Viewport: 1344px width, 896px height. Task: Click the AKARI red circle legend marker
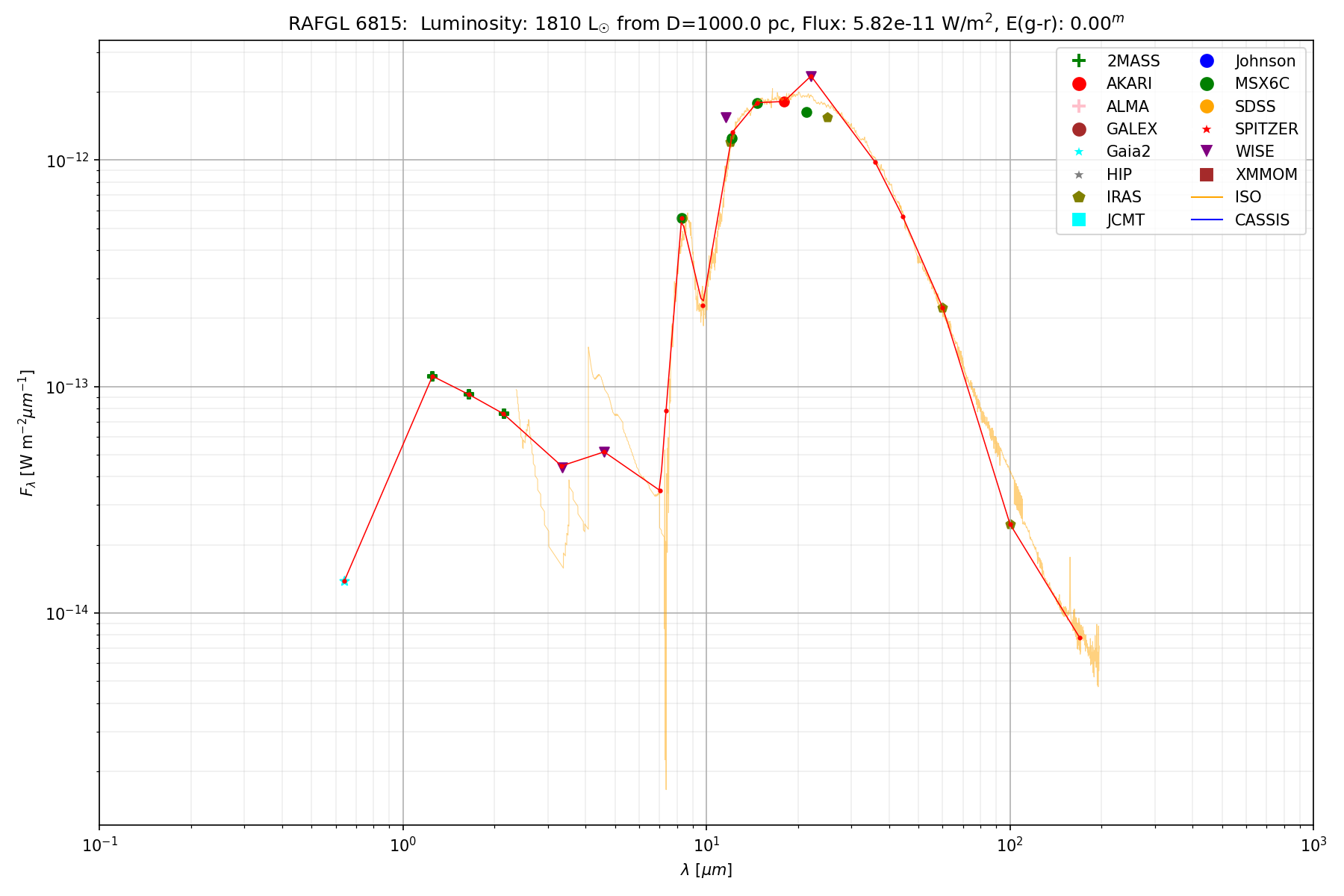[x=1078, y=84]
